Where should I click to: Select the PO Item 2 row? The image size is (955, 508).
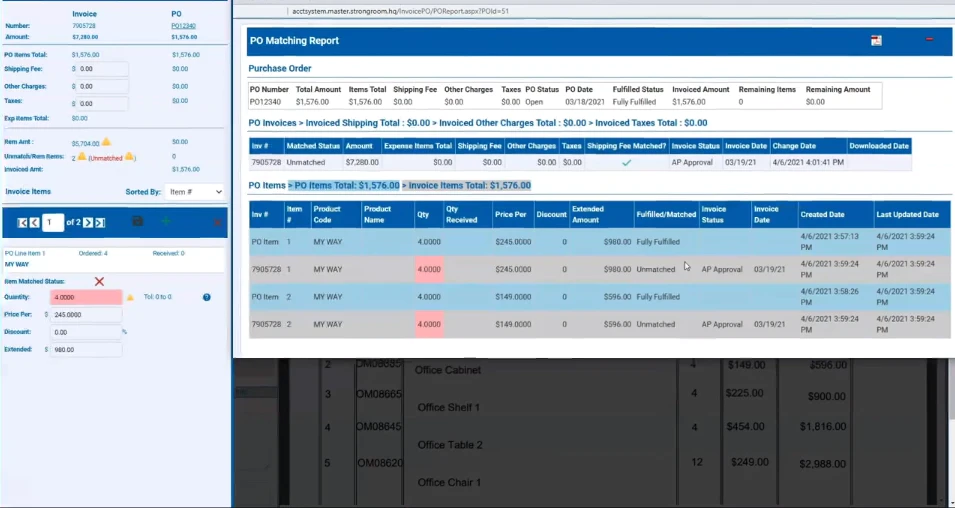(x=599, y=297)
